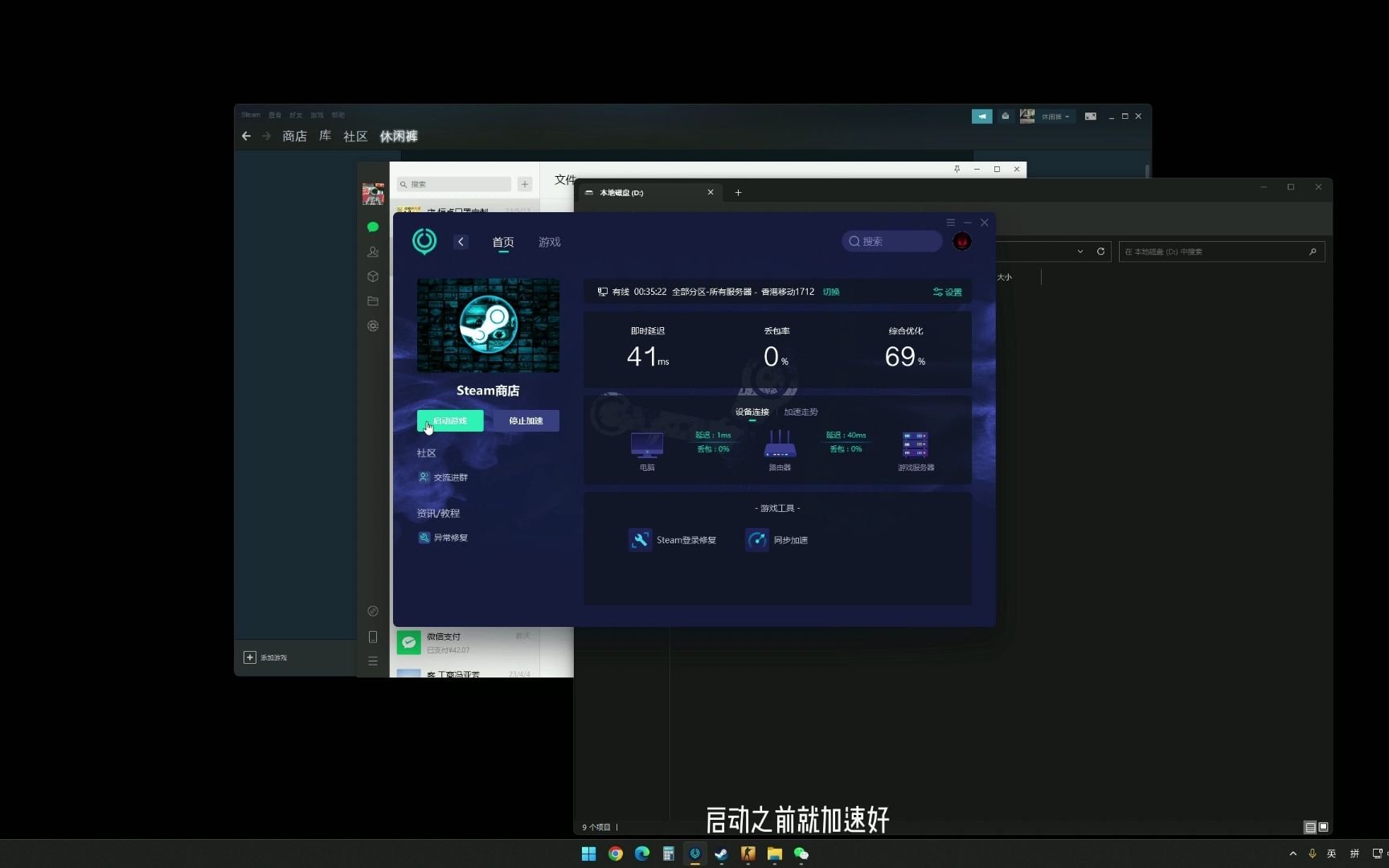Select the 设备连接 device connection tab
Viewport: 1389px width, 868px height.
(x=752, y=411)
